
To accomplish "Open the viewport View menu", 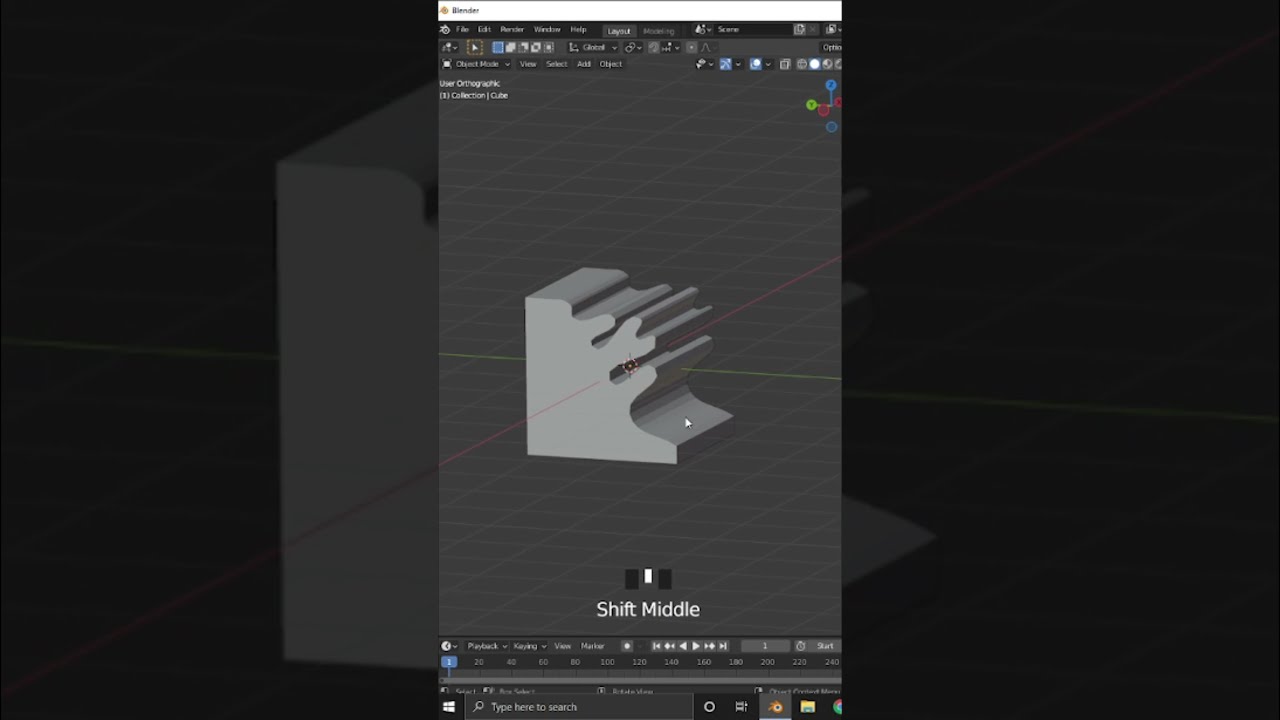I will [x=528, y=64].
